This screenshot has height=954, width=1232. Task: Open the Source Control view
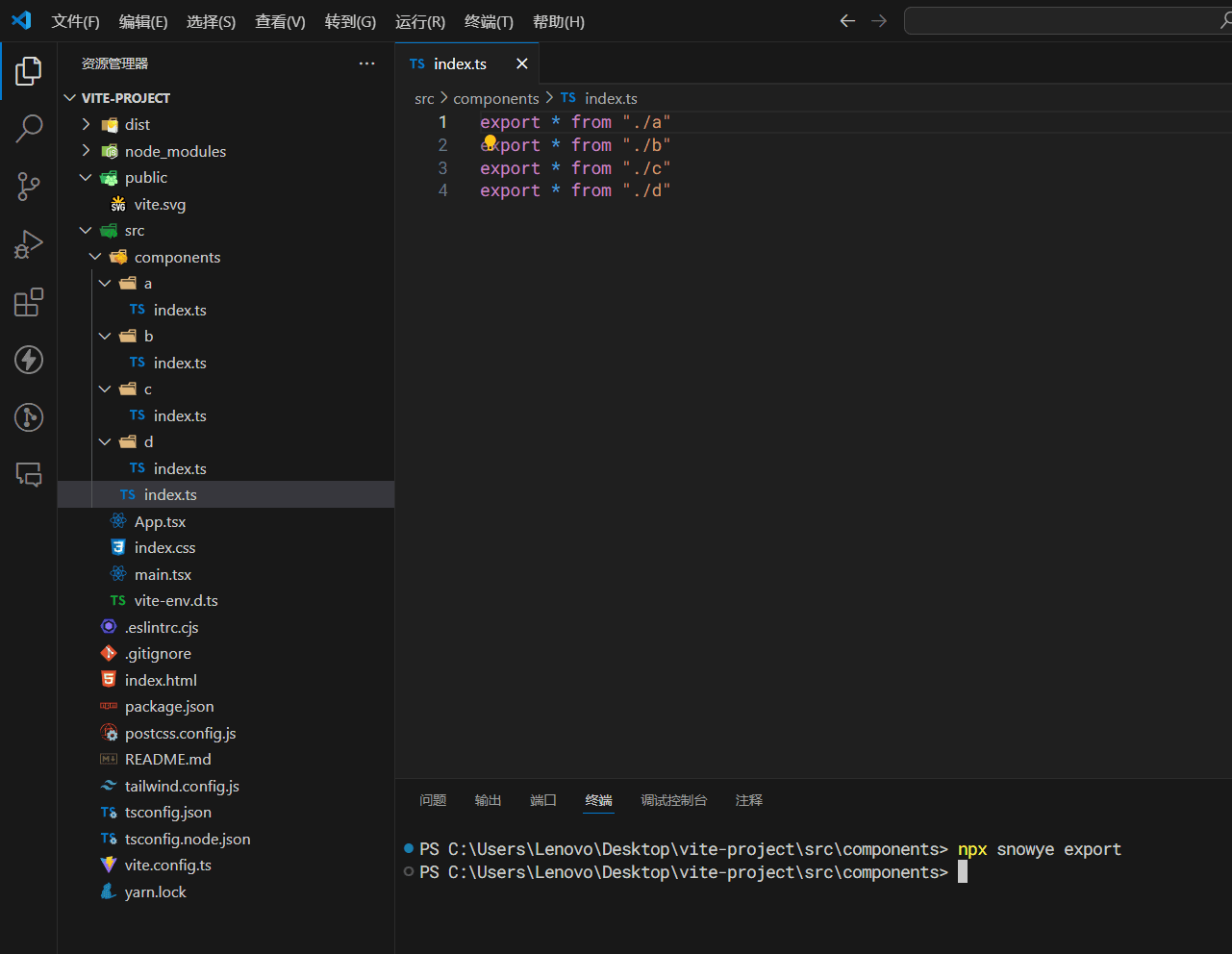pyautogui.click(x=29, y=187)
